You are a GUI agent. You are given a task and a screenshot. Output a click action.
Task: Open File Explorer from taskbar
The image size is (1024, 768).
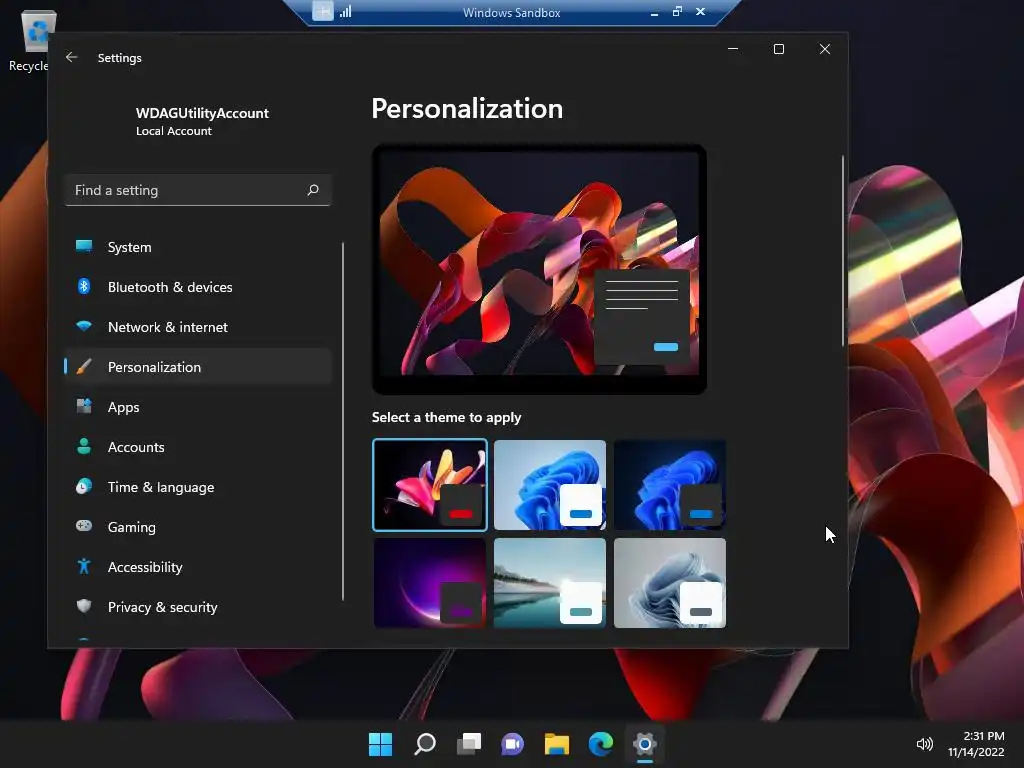(557, 744)
